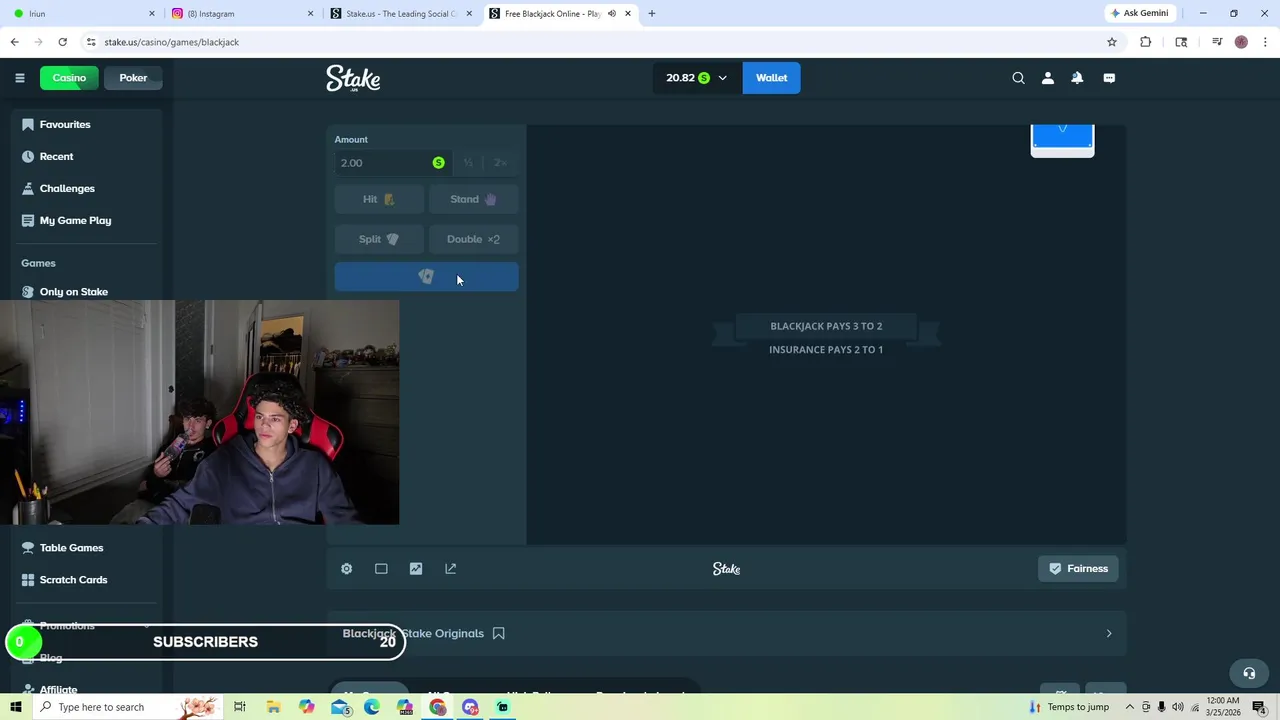Reload the page
Viewport: 1280px width, 720px height.
[62, 42]
